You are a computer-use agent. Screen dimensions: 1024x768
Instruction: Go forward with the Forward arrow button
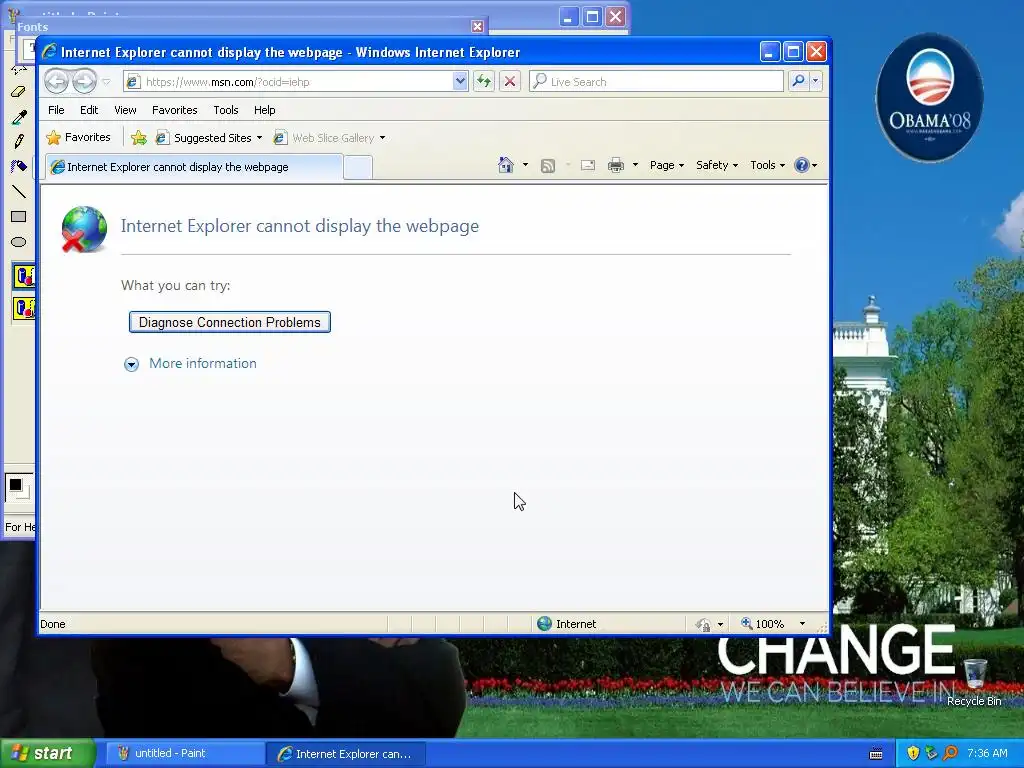click(x=84, y=82)
